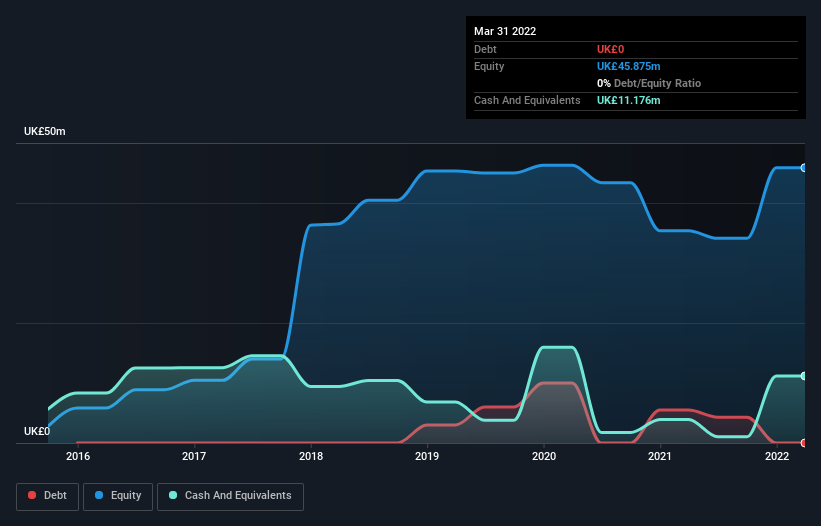Click the 0% Debt/Equity Ratio text
The width and height of the screenshot is (821, 526).
[x=649, y=83]
